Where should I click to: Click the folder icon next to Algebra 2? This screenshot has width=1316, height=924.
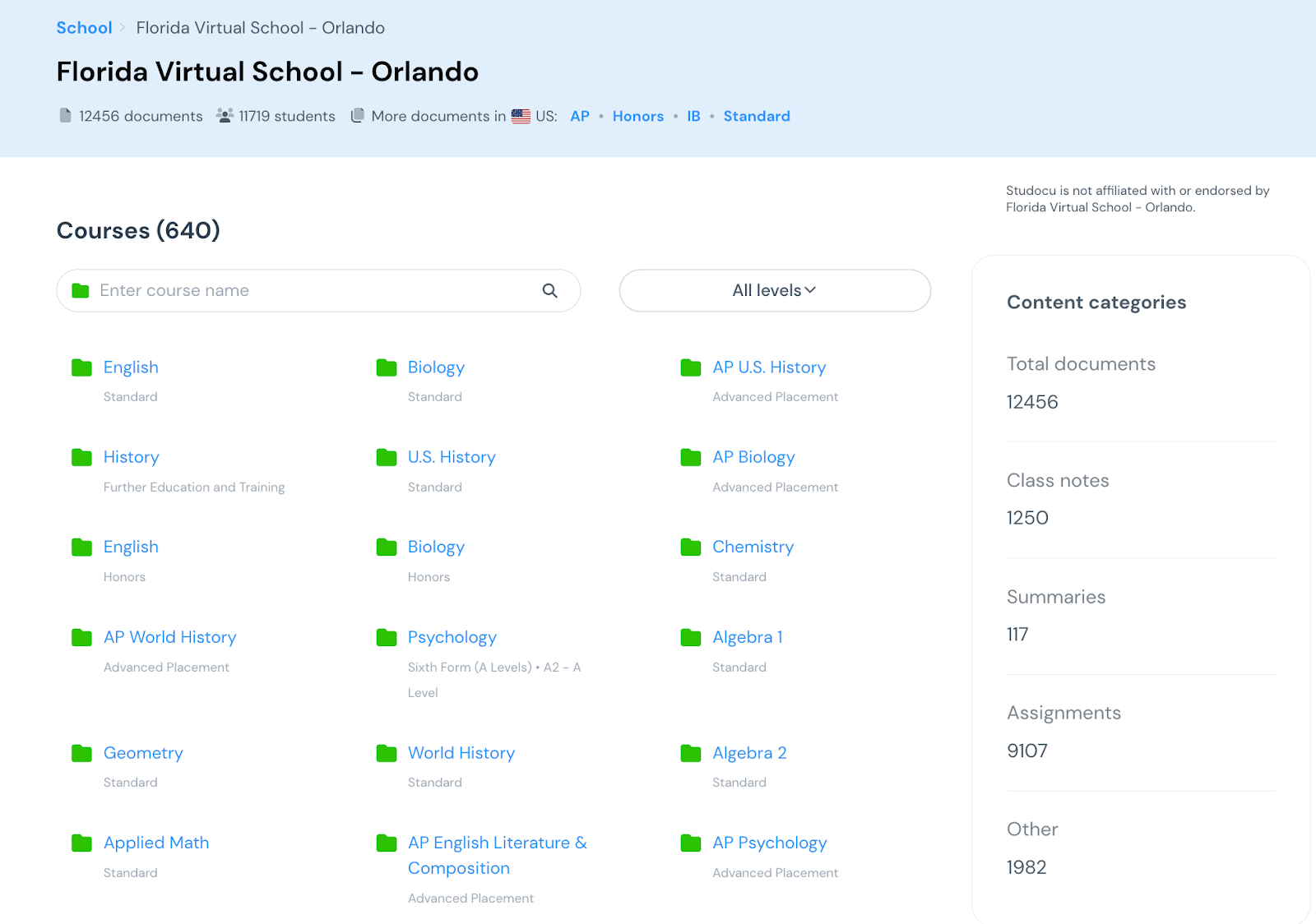click(690, 753)
